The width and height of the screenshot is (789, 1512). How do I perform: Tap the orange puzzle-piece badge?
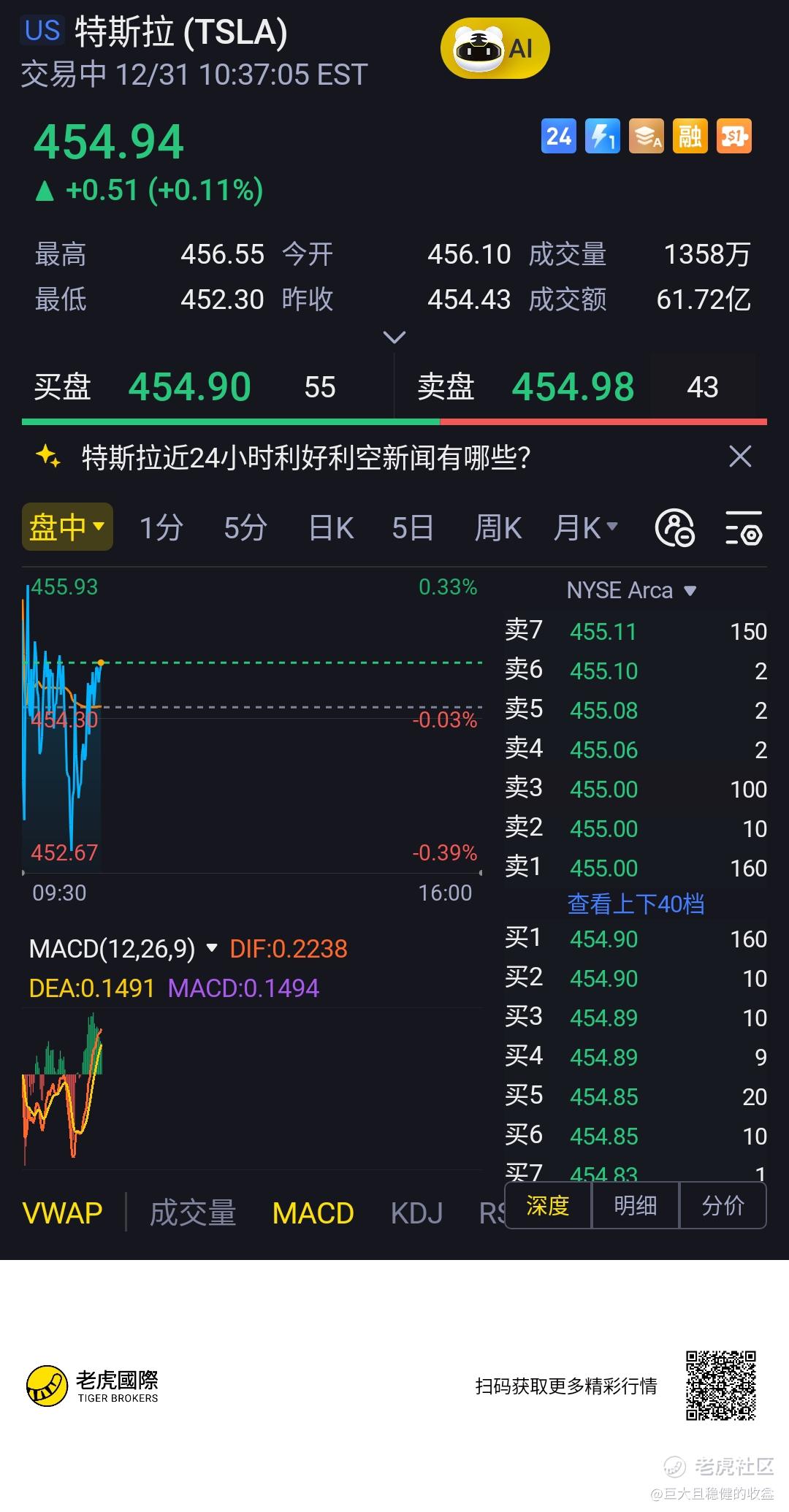point(734,136)
